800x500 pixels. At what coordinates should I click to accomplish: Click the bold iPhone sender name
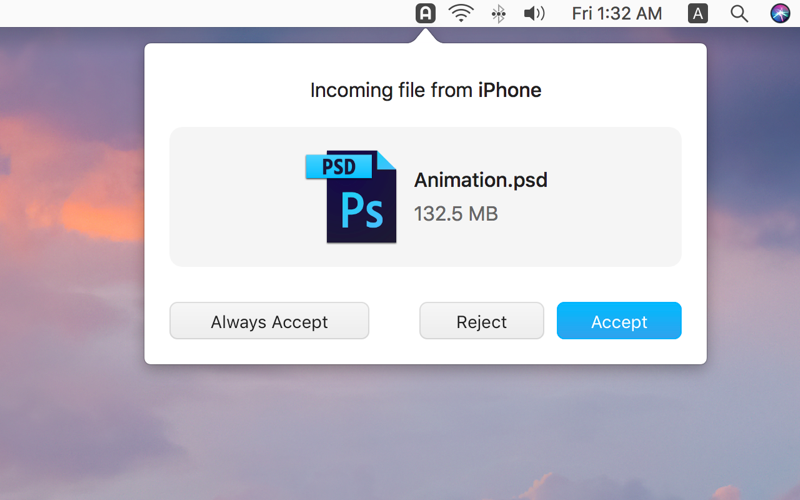click(509, 90)
